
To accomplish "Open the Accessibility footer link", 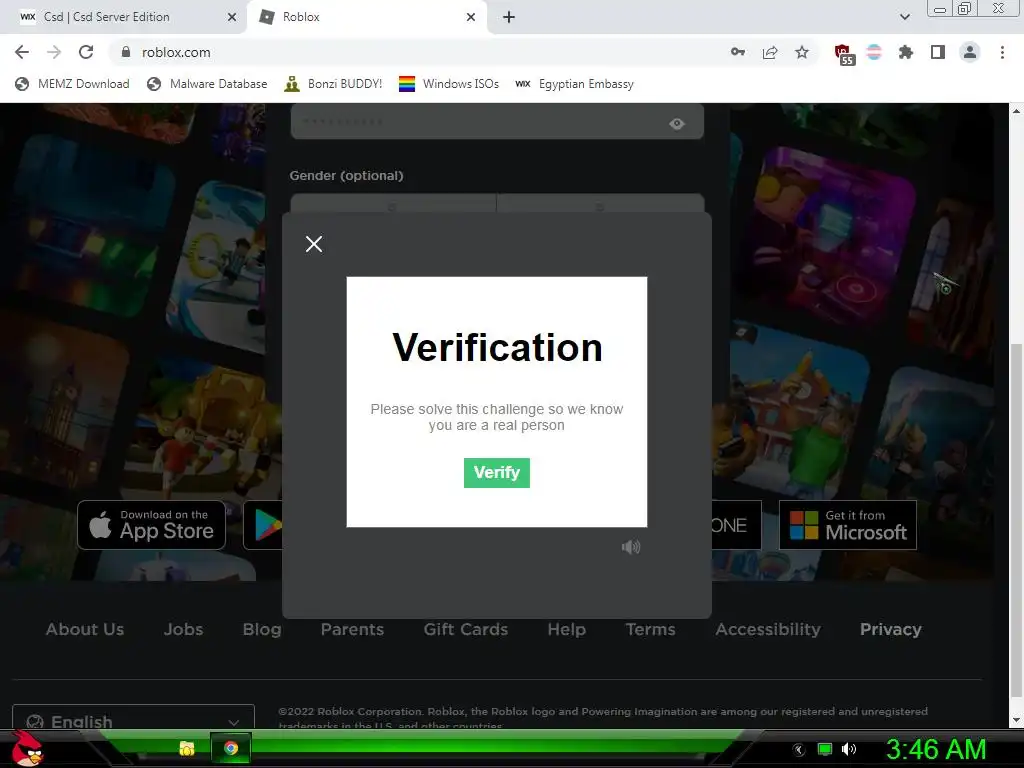I will coord(768,630).
